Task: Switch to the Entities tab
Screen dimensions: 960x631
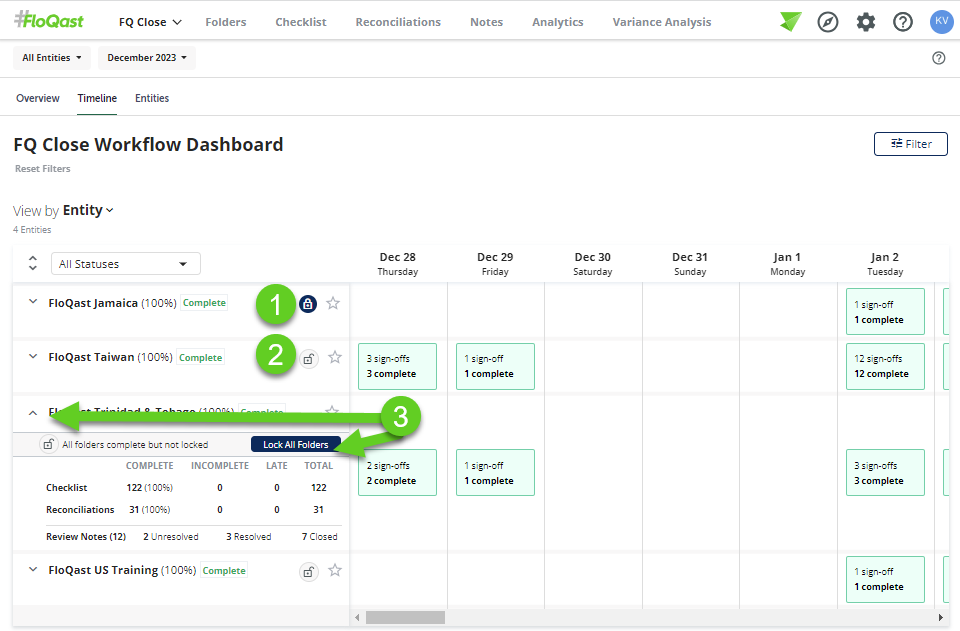Action: tap(152, 98)
